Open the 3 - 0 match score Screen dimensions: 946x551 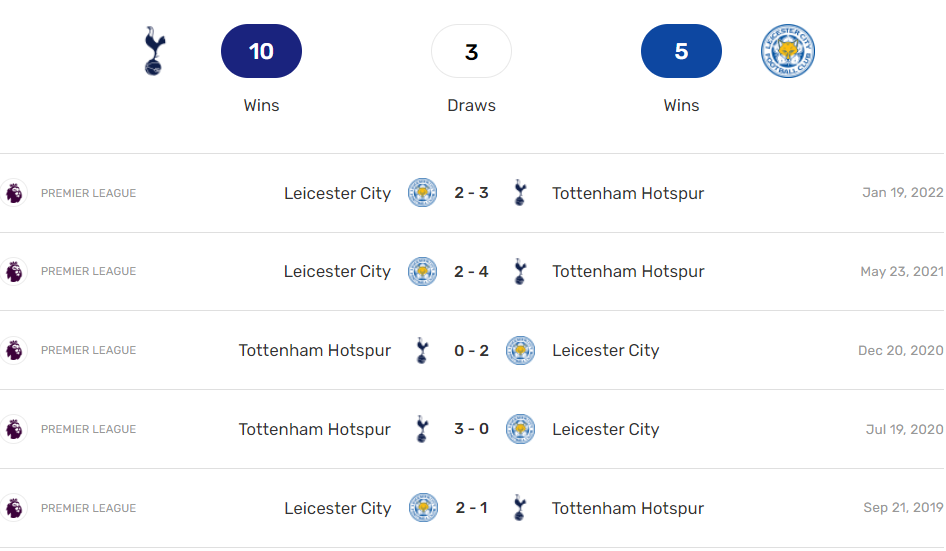pyautogui.click(x=471, y=429)
